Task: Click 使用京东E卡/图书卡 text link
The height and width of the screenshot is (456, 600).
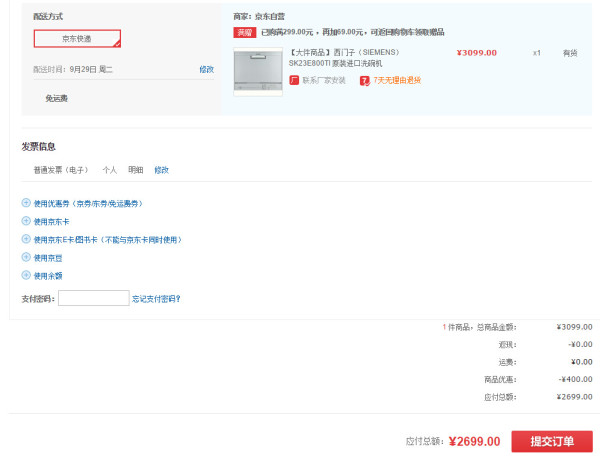Action: [x=108, y=240]
